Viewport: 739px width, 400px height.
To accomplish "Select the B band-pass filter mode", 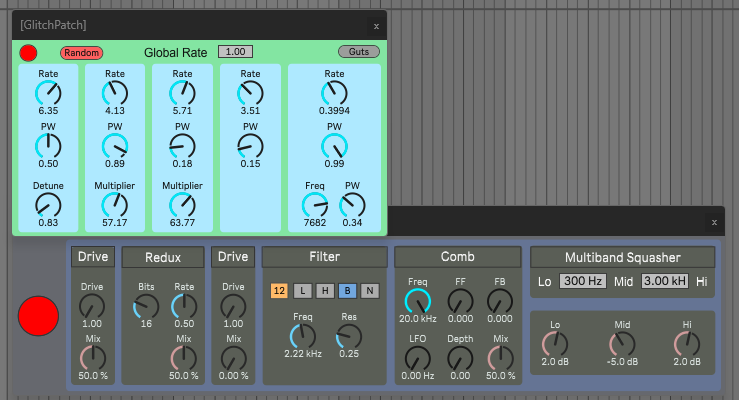I will [347, 291].
